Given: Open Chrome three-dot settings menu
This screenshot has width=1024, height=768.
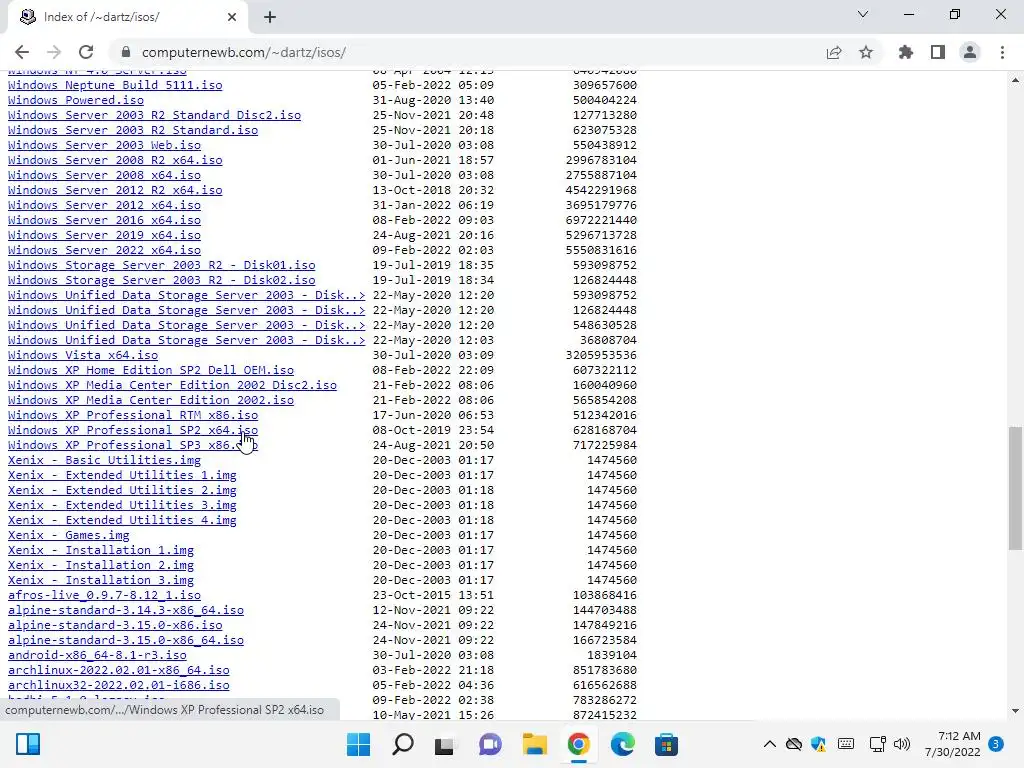Looking at the screenshot, I should pos(1002,52).
